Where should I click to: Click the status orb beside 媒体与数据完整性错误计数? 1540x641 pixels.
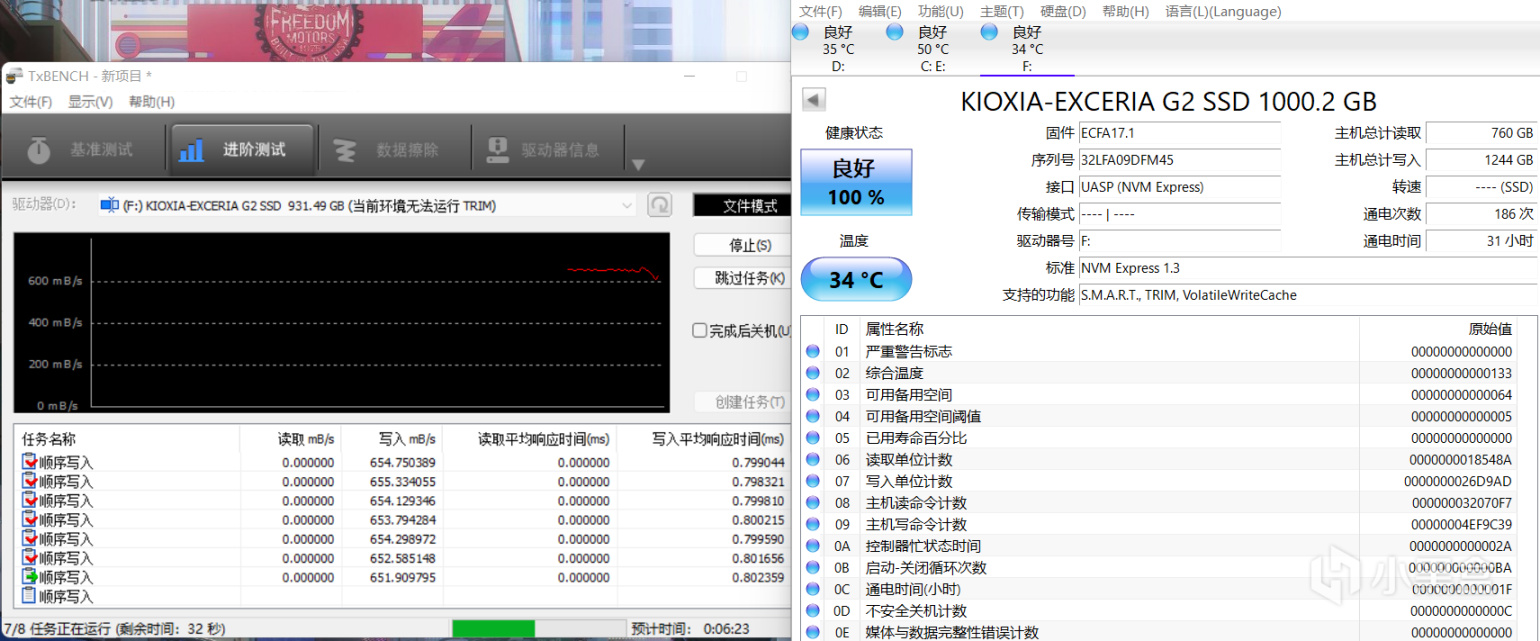(x=813, y=632)
